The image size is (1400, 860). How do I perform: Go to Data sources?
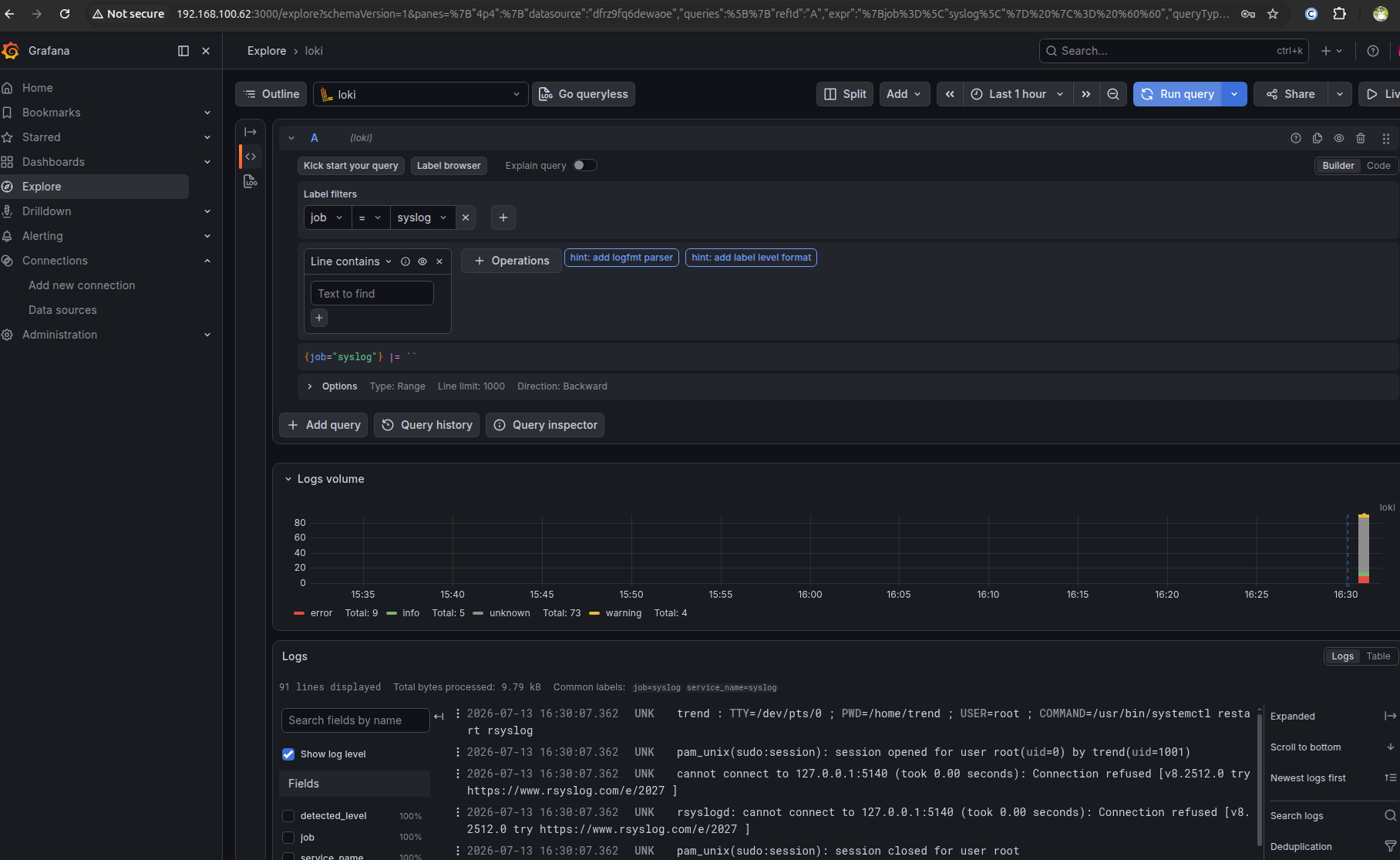click(62, 310)
